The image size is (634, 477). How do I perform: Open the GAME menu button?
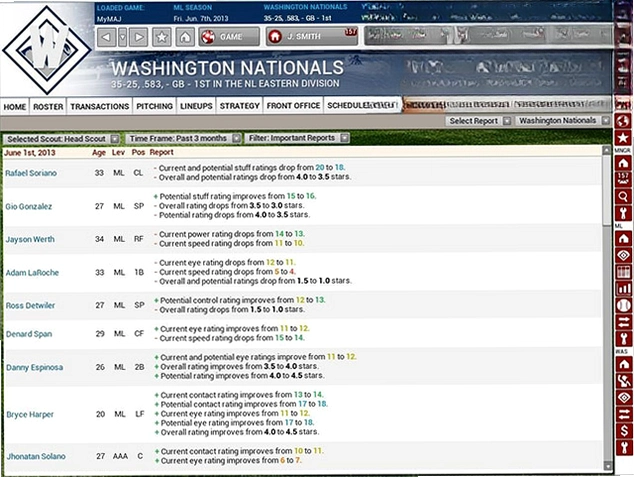pos(229,37)
